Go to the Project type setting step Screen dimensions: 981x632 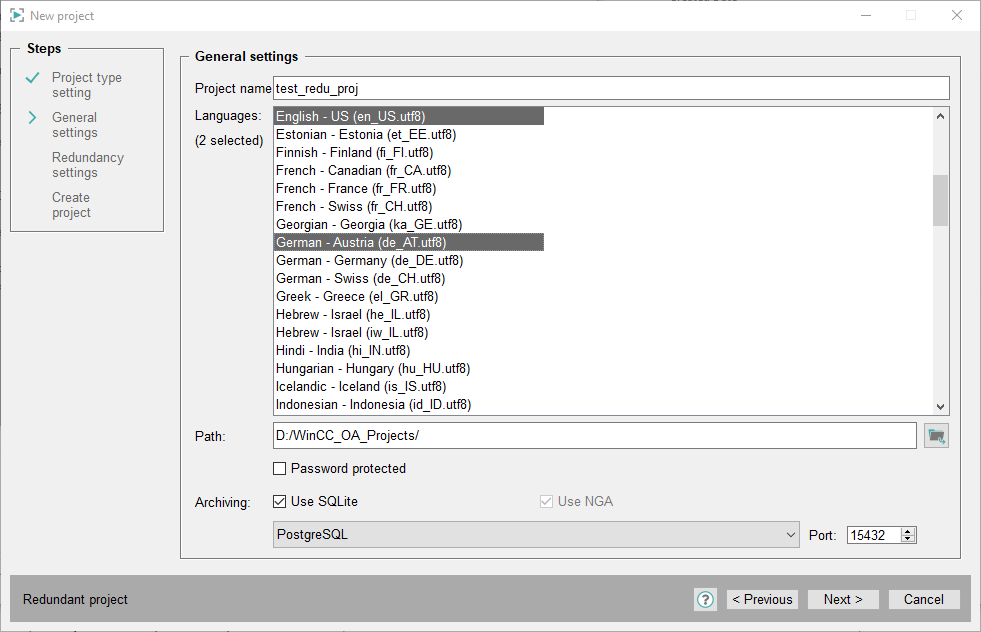[86, 85]
